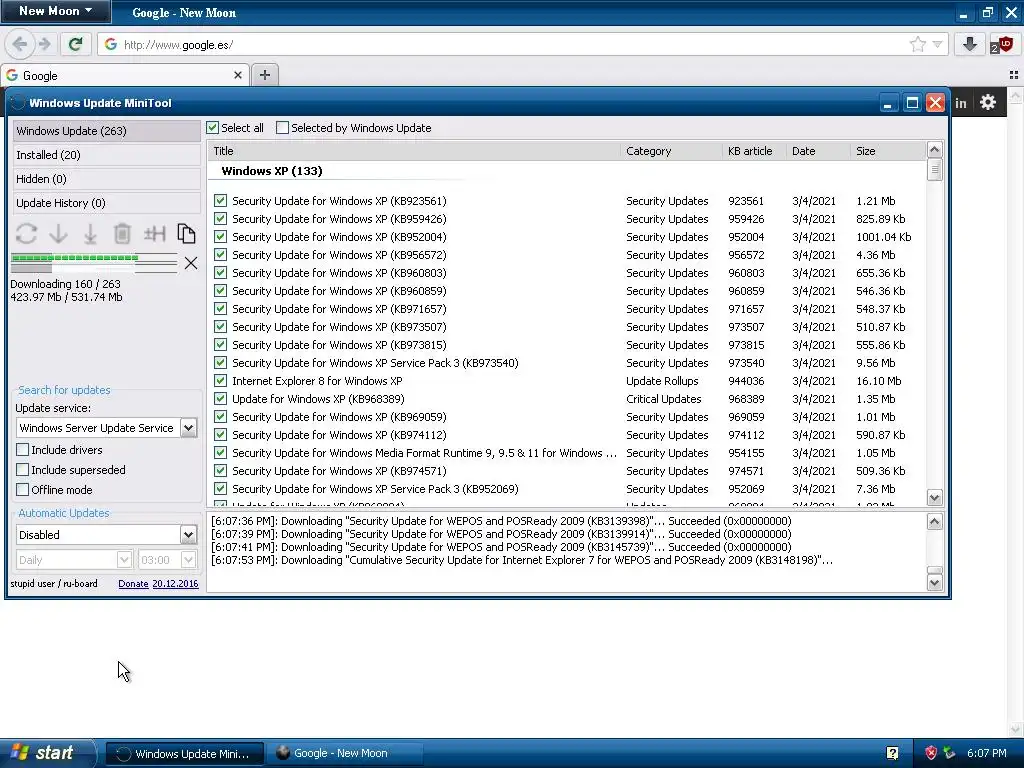This screenshot has height=768, width=1024.
Task: Click the network tray icon
Action: (x=949, y=753)
